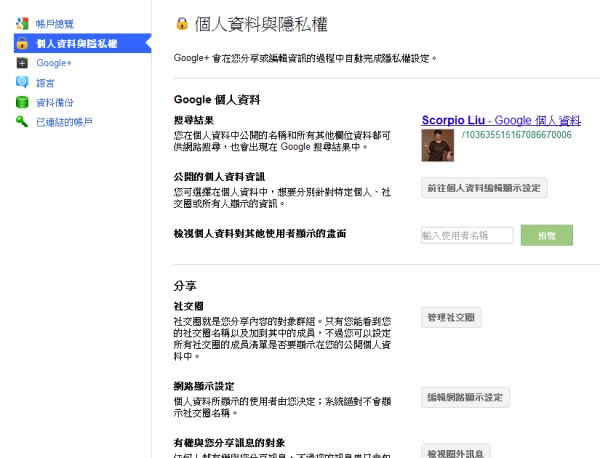This screenshot has width=600, height=458.
Task: Click the green key icon beside 已連結的帳戶
Action: pyautogui.click(x=22, y=122)
